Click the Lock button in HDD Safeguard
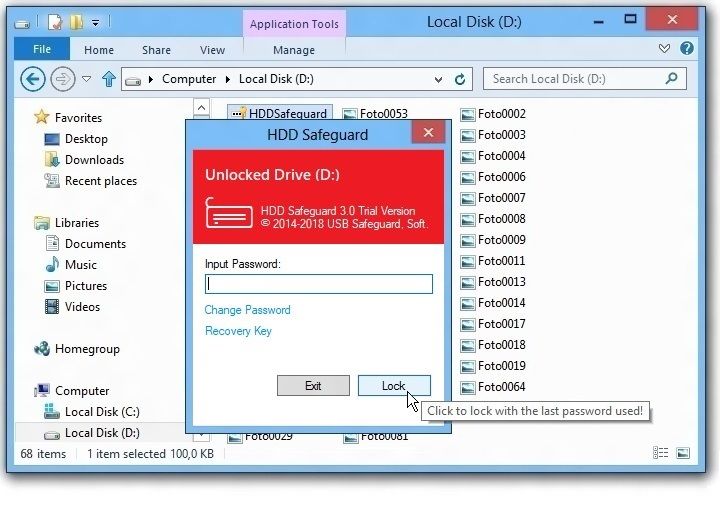 pos(394,386)
